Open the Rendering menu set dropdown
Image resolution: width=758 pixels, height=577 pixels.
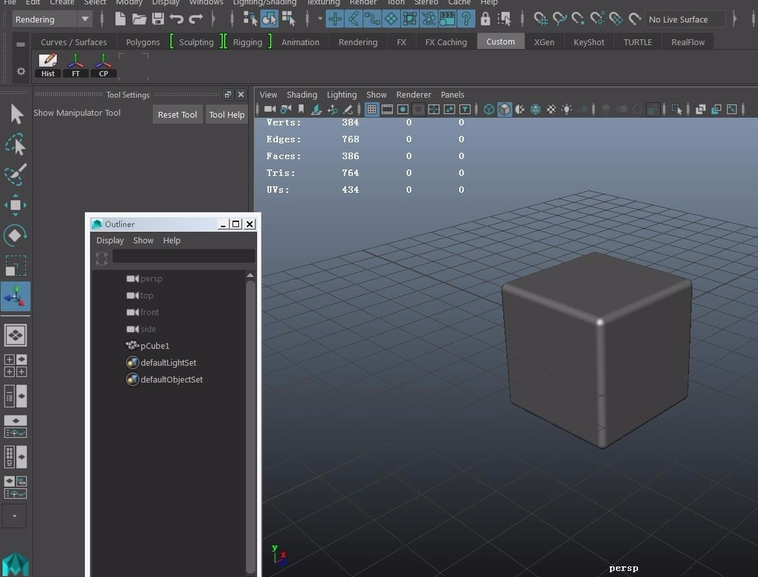pyautogui.click(x=52, y=19)
